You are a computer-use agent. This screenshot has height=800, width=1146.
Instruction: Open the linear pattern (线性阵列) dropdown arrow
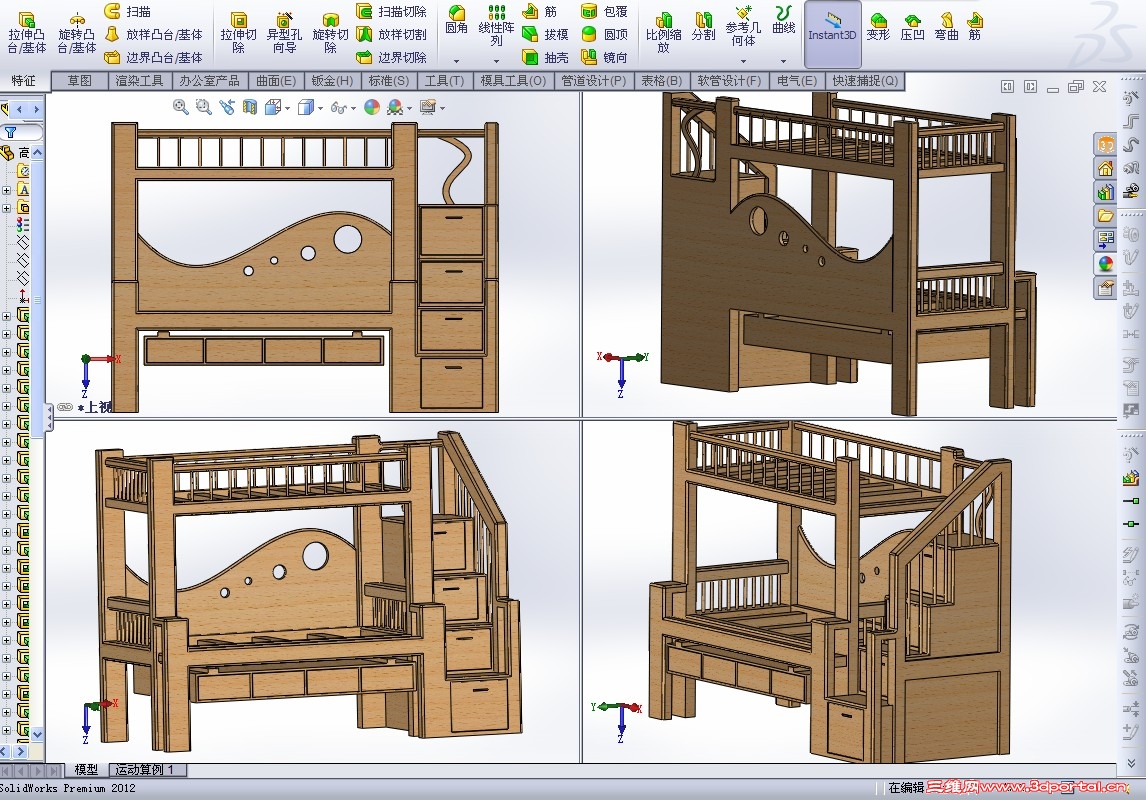496,61
